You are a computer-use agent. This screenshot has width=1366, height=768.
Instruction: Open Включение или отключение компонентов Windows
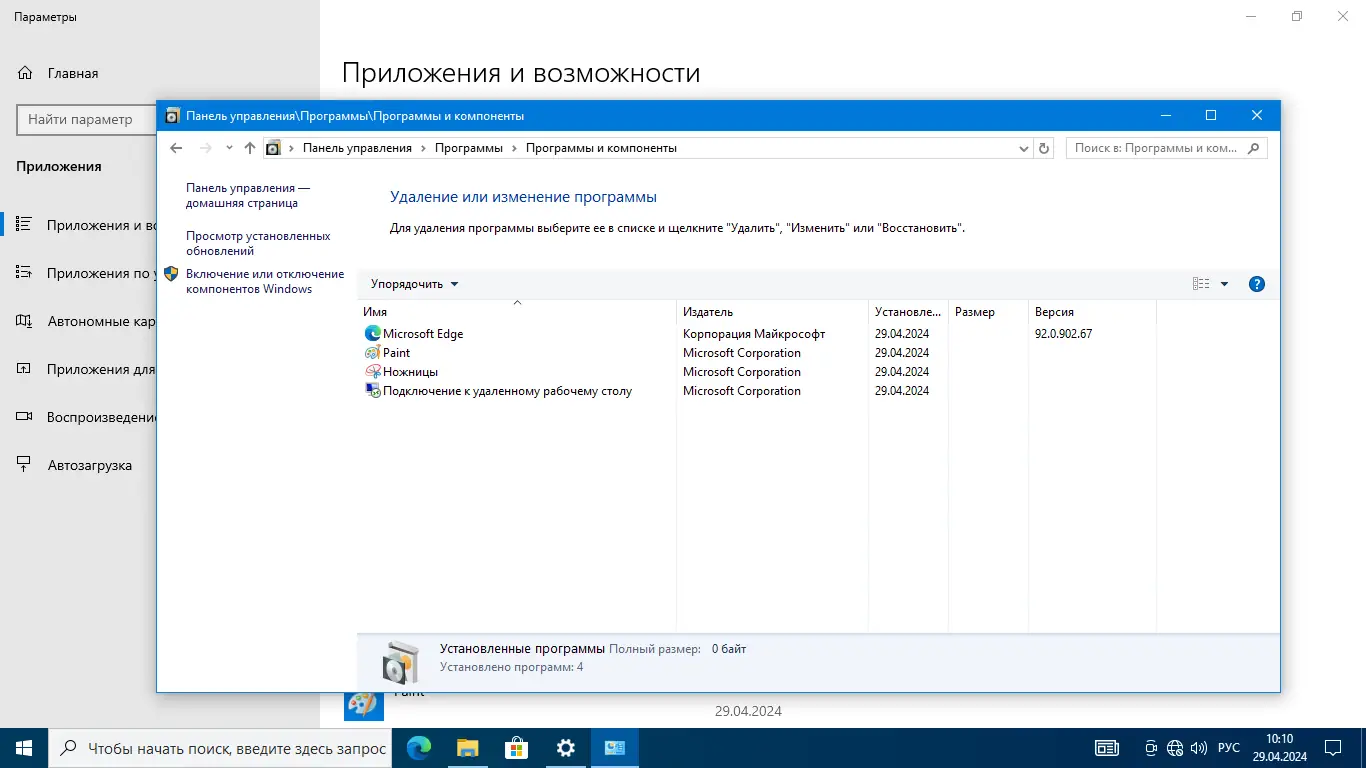[x=266, y=281]
